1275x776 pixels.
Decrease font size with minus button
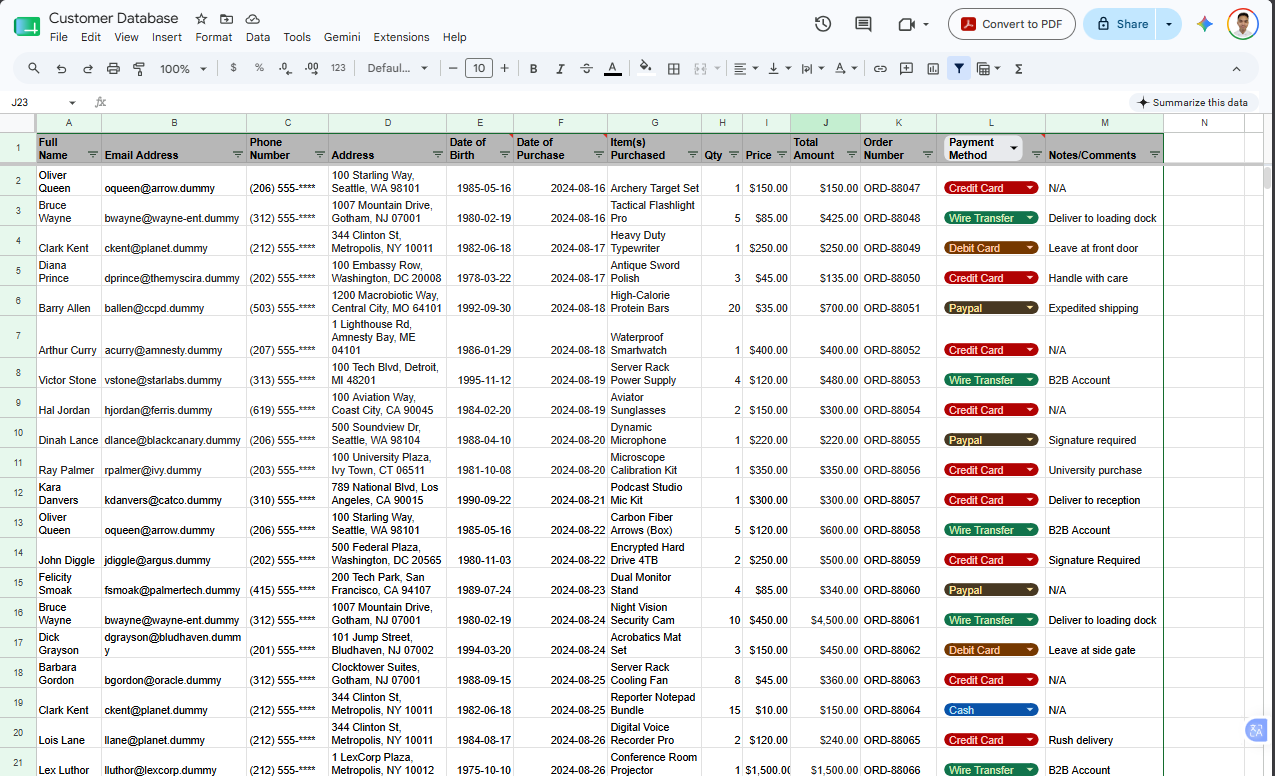453,68
